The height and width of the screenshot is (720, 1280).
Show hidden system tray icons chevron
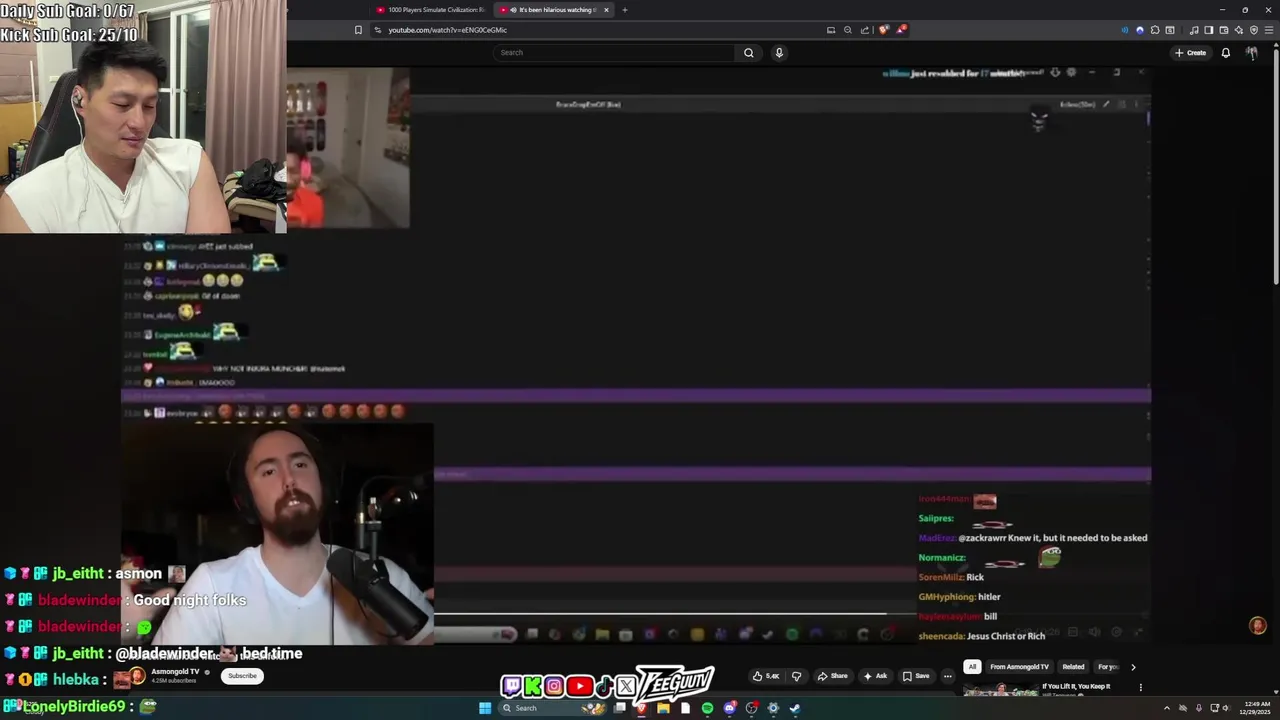(x=1166, y=708)
